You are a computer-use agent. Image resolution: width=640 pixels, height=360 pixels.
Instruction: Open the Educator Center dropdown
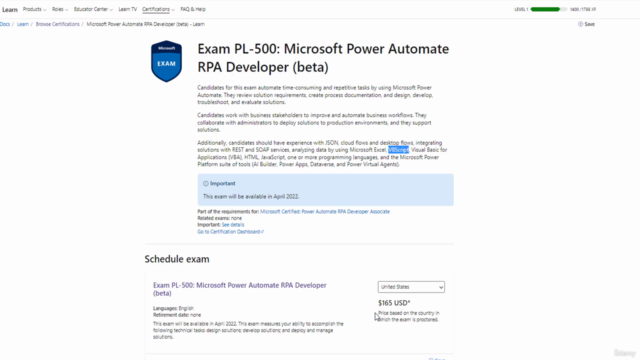click(x=93, y=9)
